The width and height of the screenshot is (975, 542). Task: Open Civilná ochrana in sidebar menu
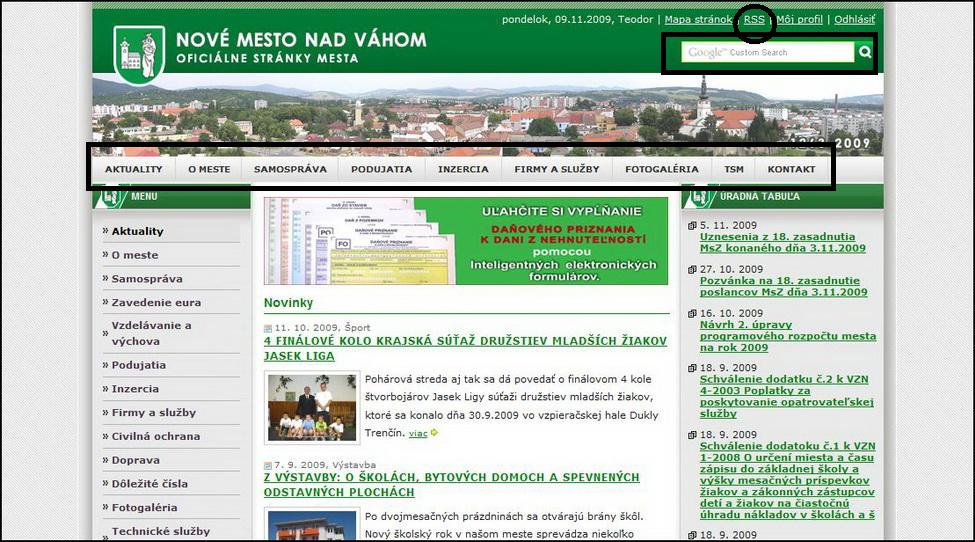(155, 436)
